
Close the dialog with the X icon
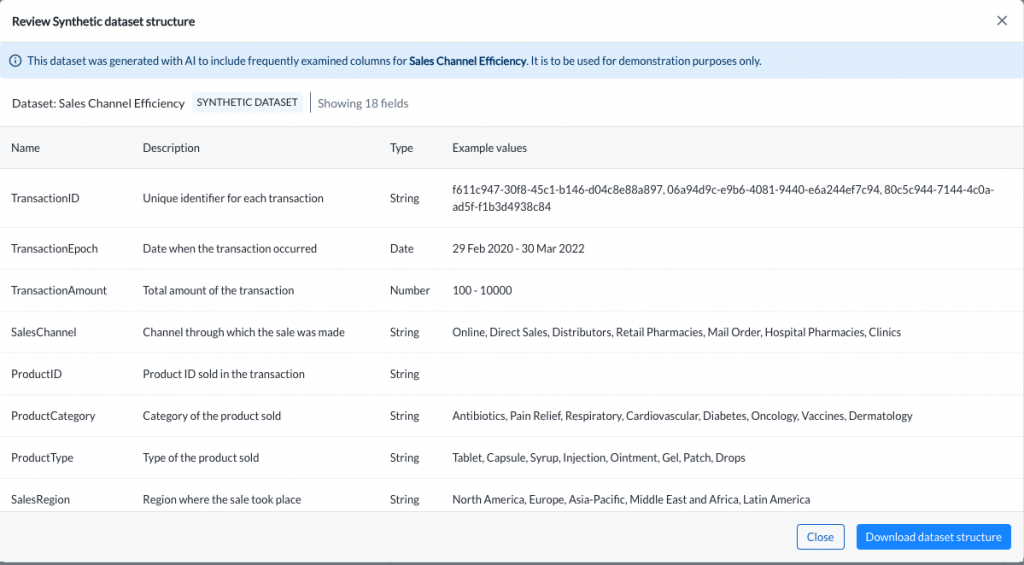click(1002, 21)
